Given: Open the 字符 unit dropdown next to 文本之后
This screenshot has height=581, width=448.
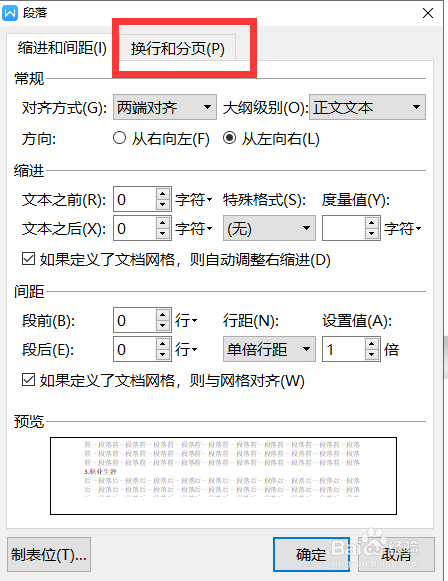Looking at the screenshot, I should (193, 229).
